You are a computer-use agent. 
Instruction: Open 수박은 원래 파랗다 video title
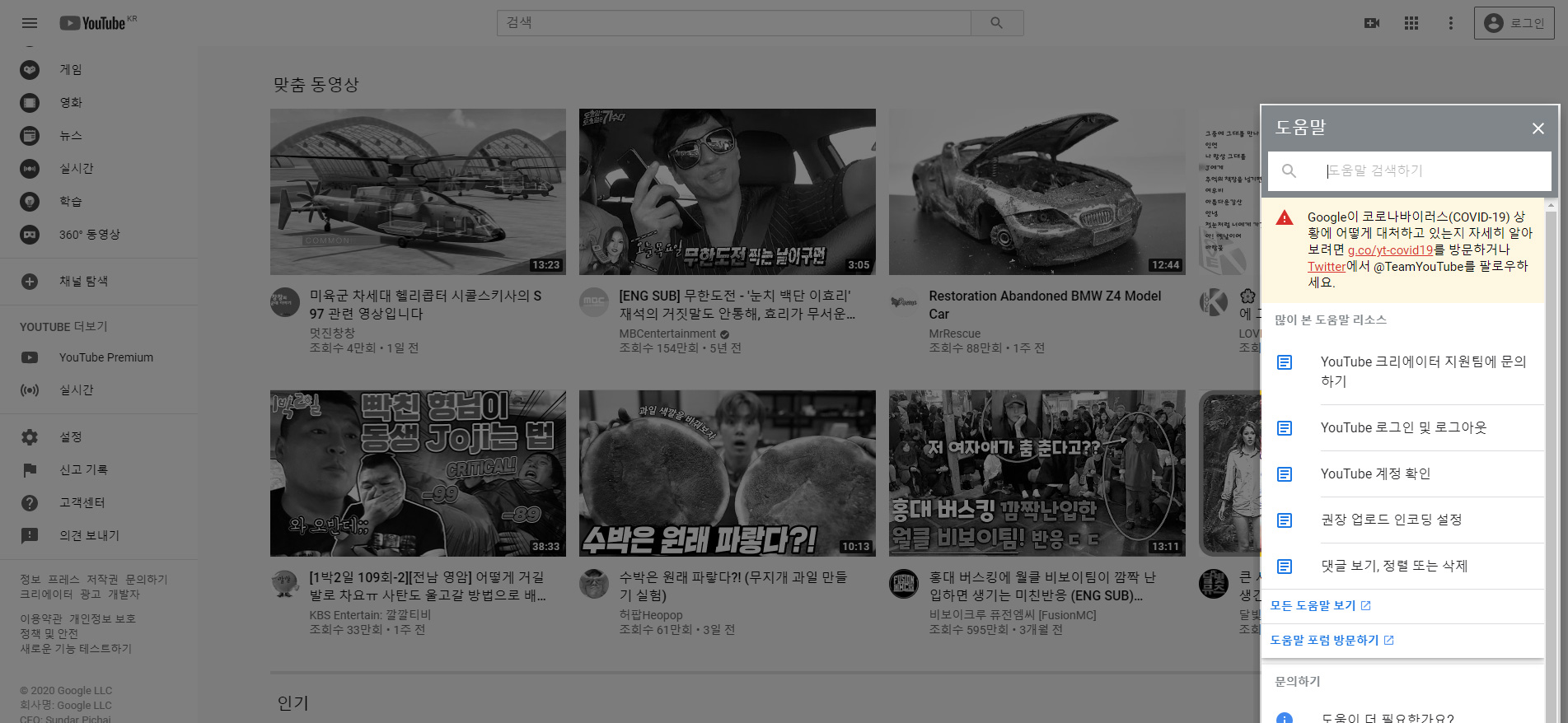coord(733,586)
